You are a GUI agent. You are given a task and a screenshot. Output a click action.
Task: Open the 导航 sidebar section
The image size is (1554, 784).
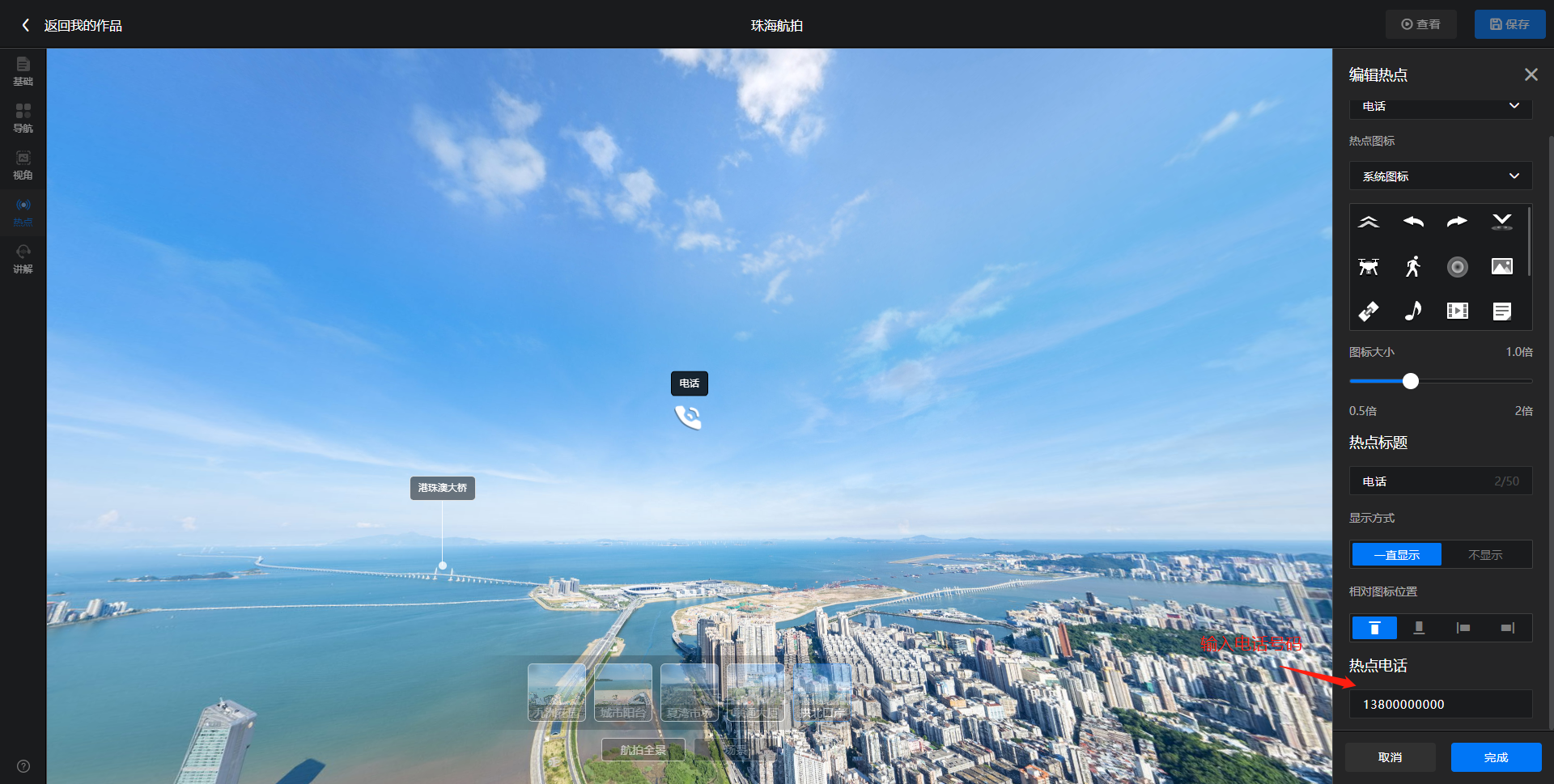pyautogui.click(x=23, y=118)
